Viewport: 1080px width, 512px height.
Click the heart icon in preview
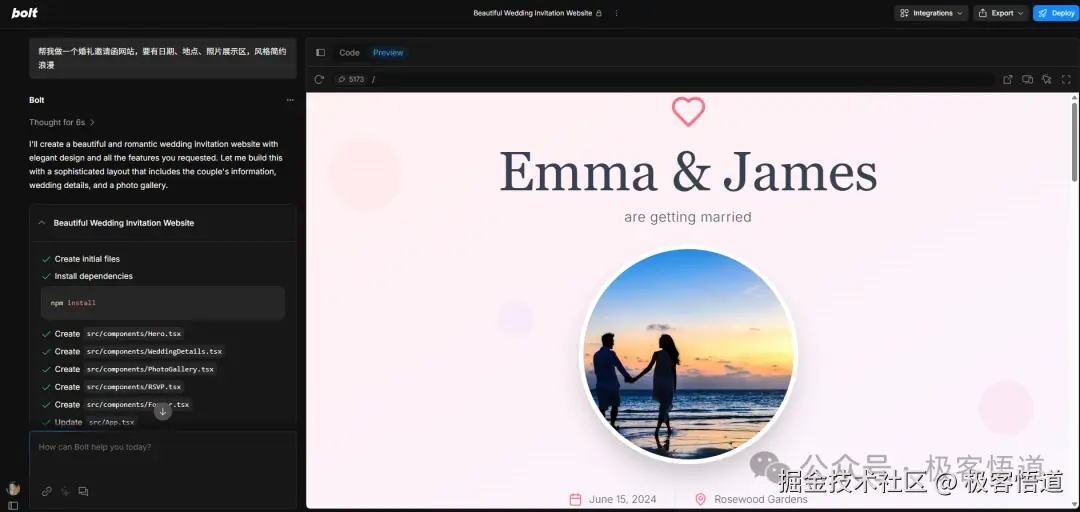point(688,111)
